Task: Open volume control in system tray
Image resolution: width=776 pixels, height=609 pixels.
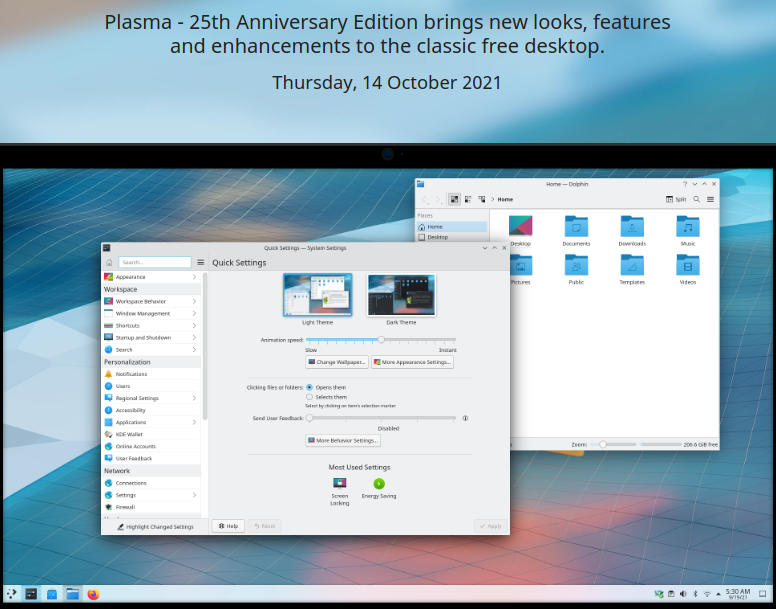Action: [683, 594]
